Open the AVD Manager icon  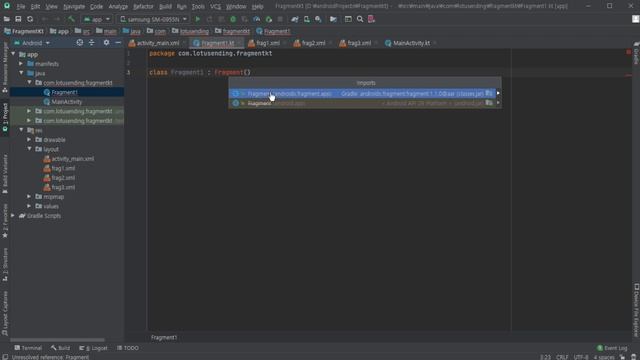307,19
